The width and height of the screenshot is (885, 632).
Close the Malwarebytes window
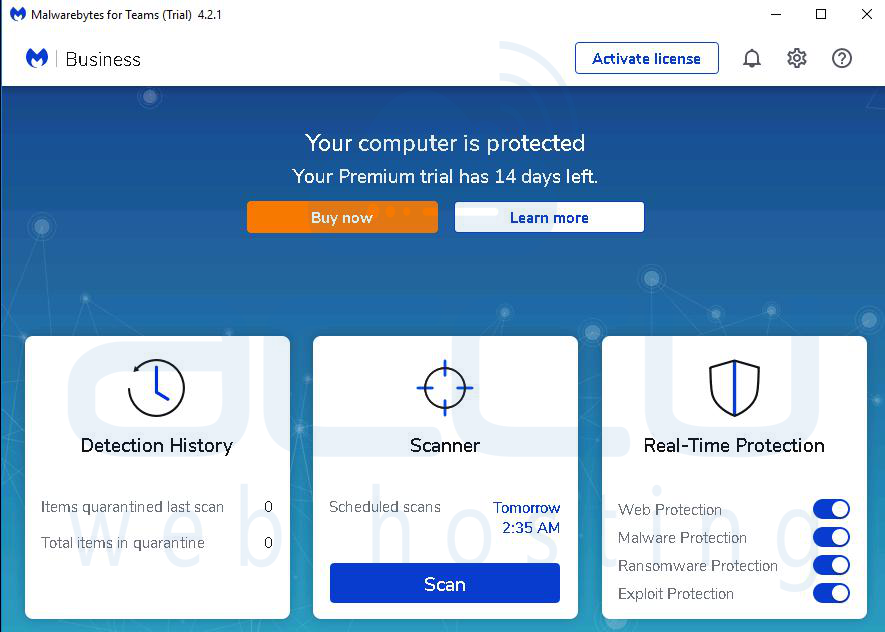[x=867, y=14]
